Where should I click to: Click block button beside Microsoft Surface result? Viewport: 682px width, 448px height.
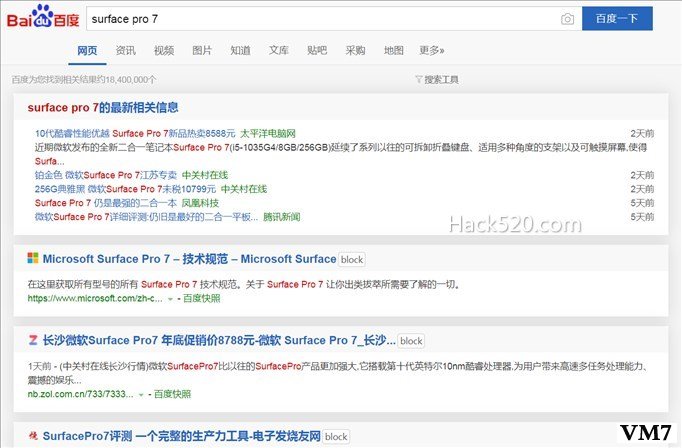[352, 259]
